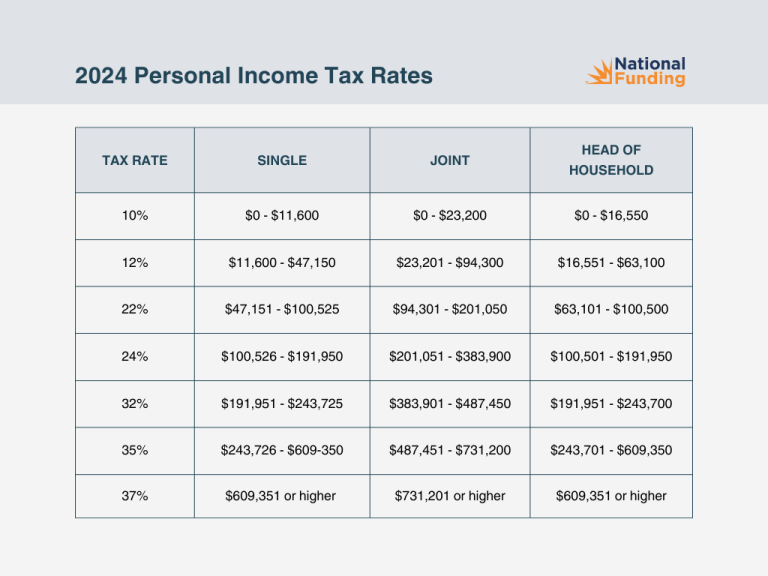The image size is (768, 576).
Task: Click the National Funding starburst logo icon
Action: 597,72
